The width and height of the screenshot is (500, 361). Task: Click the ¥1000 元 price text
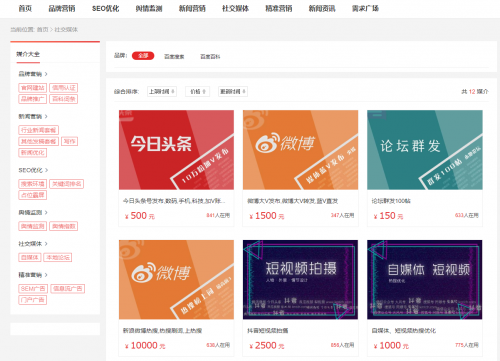391,345
